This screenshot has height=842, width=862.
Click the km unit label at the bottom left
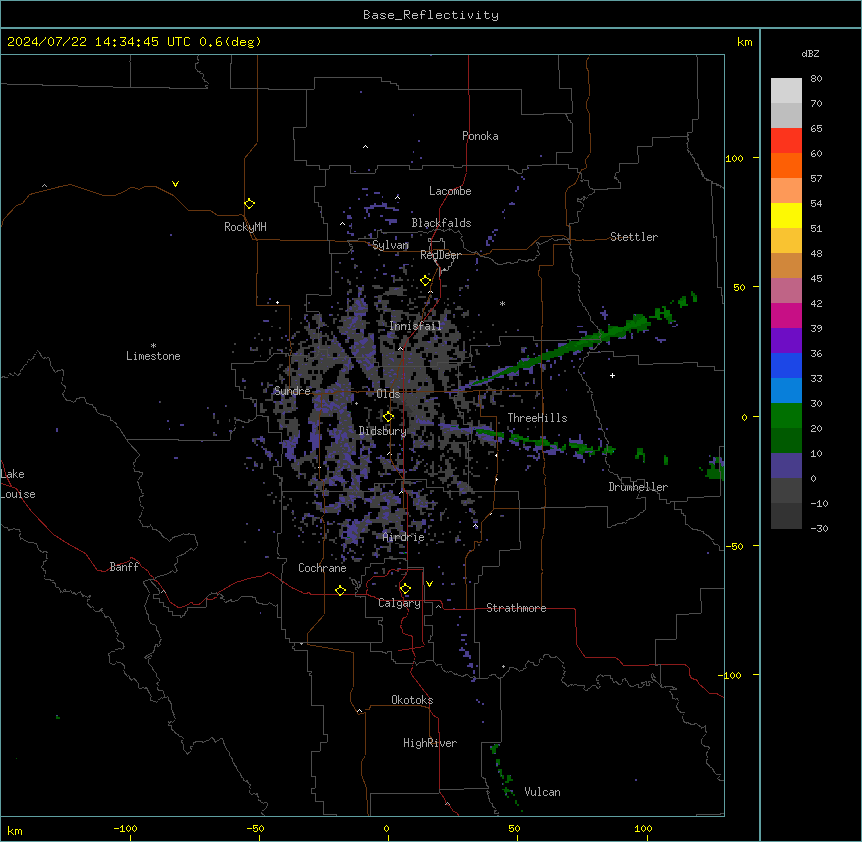pos(15,830)
